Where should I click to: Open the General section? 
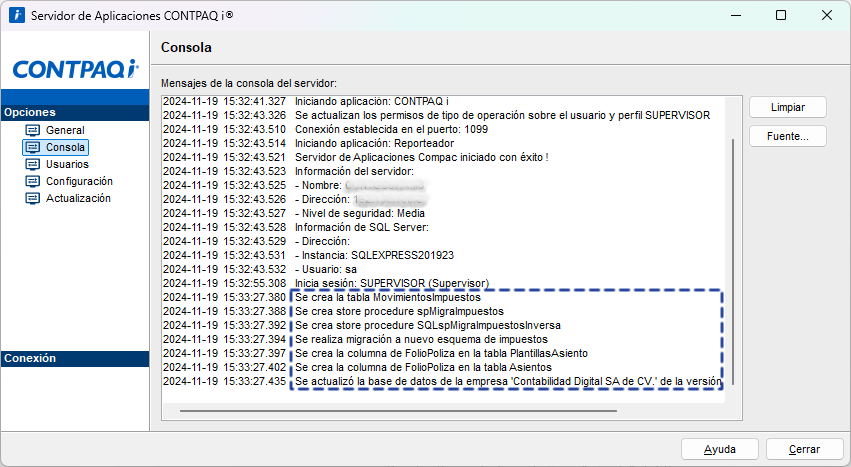[65, 130]
